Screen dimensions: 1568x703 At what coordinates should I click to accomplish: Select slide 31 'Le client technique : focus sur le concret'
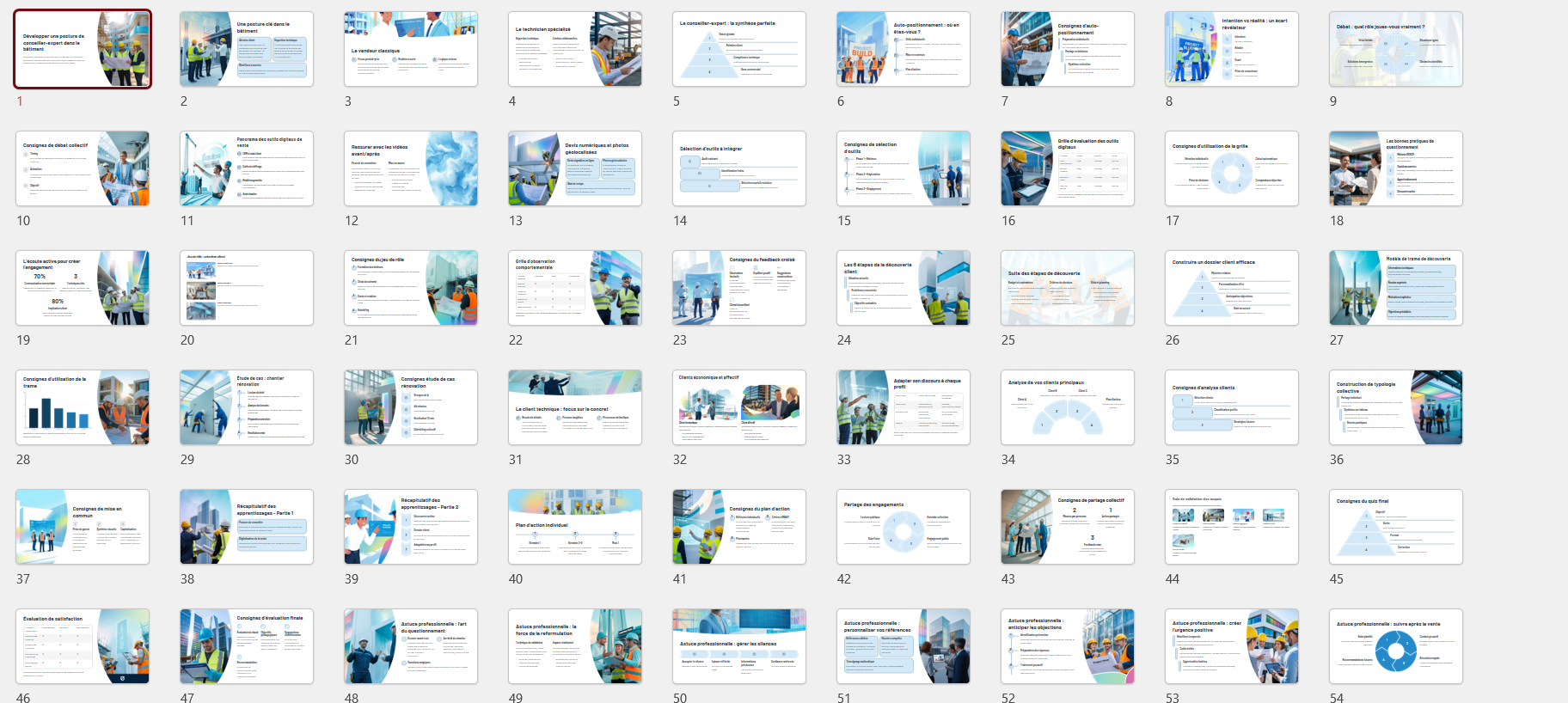(575, 407)
